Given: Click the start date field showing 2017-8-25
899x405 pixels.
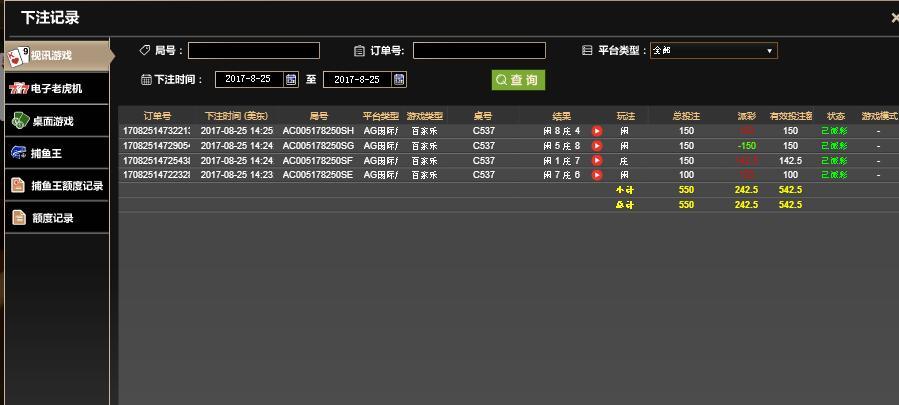Looking at the screenshot, I should [x=249, y=79].
